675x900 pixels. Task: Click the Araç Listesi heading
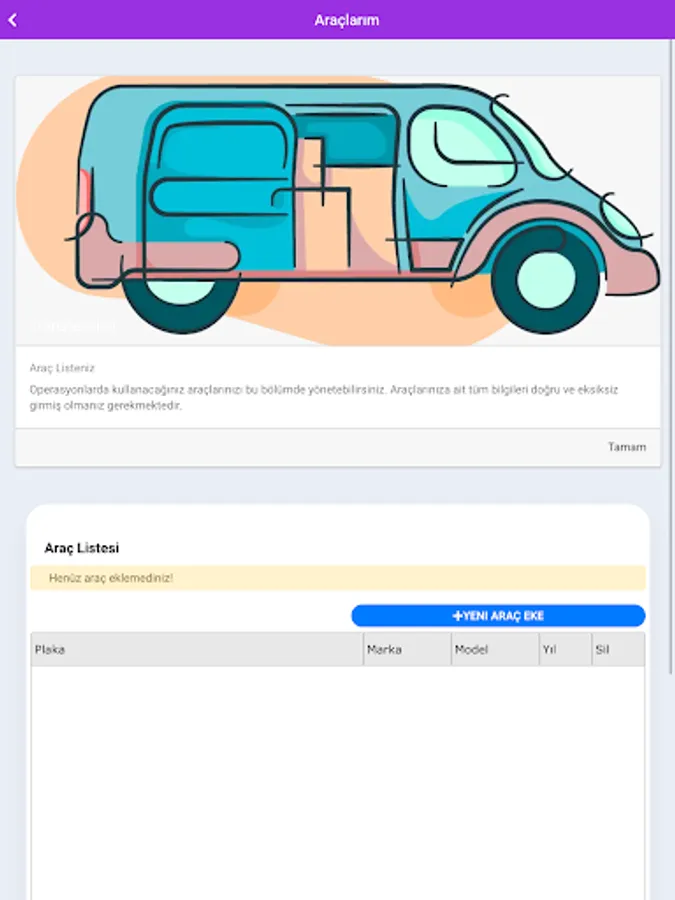pyautogui.click(x=82, y=548)
